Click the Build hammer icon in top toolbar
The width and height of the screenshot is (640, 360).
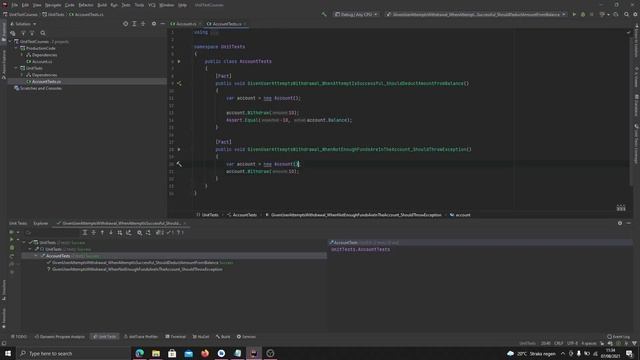[x=324, y=14]
